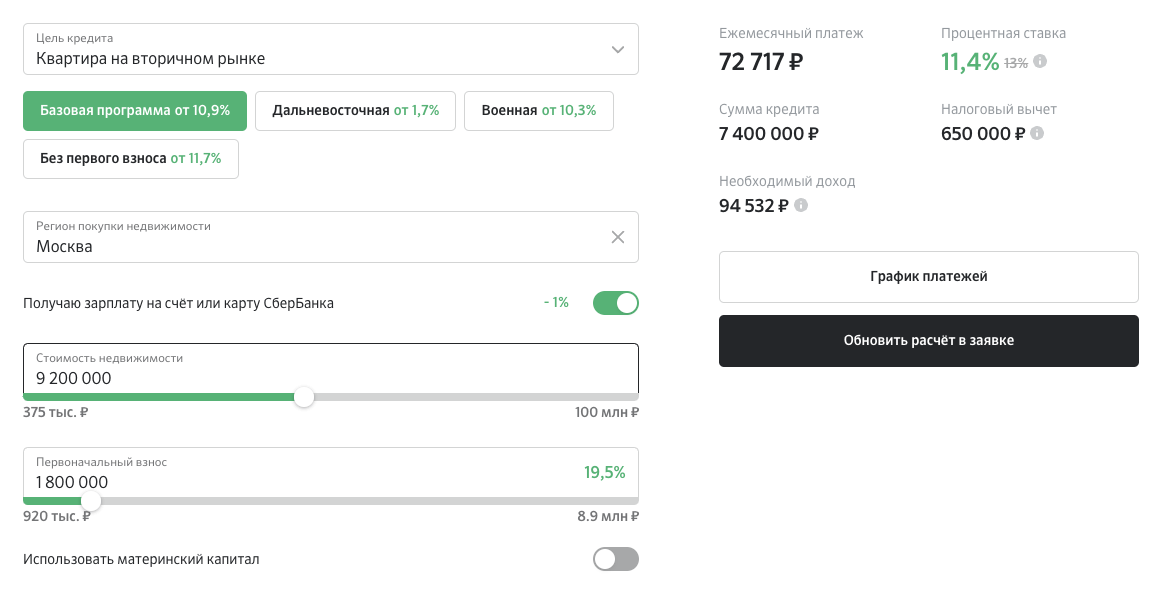
Task: Switch to Дальневосточная от 1,7% program
Action: click(355, 111)
